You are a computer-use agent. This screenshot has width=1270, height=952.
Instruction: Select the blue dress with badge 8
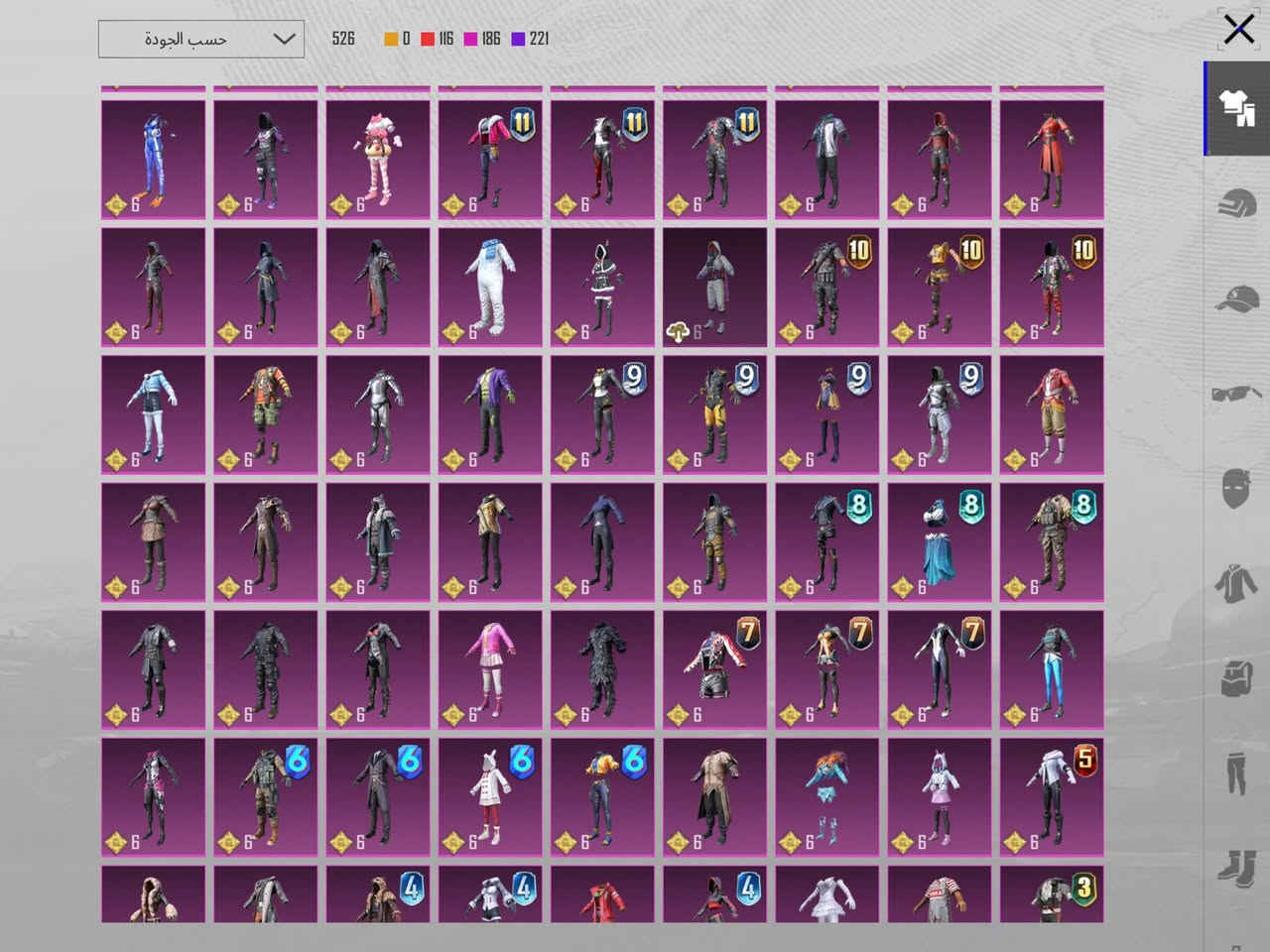(940, 542)
